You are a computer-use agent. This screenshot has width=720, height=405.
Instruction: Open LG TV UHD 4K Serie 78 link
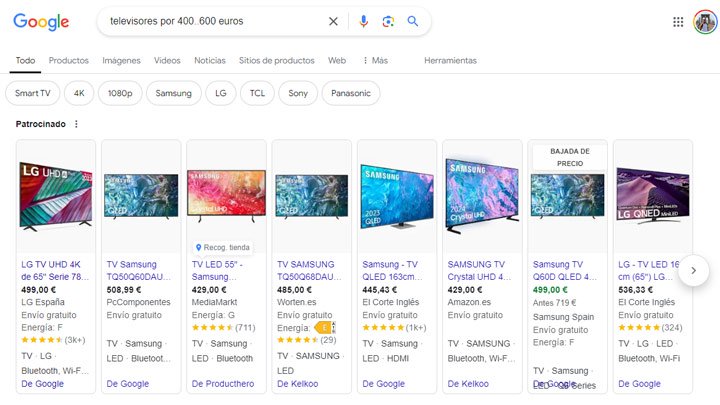[x=55, y=270]
